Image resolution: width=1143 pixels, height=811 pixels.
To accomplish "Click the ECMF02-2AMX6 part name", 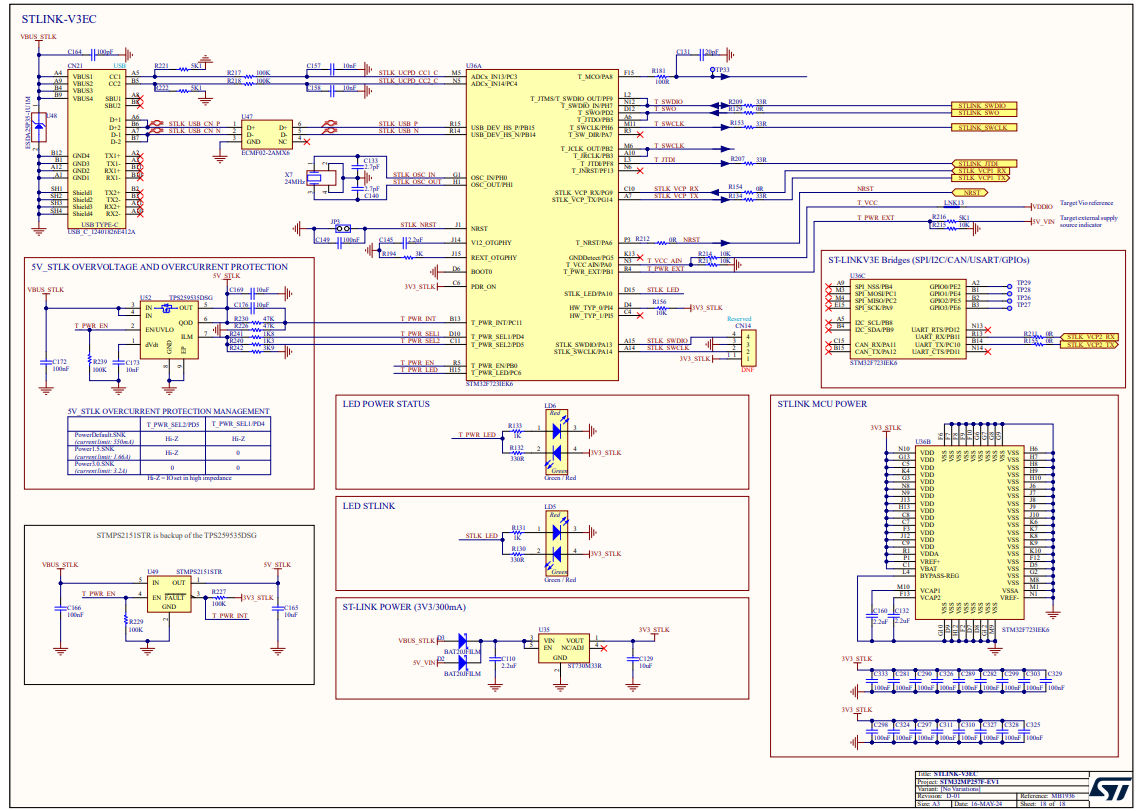I will click(265, 153).
